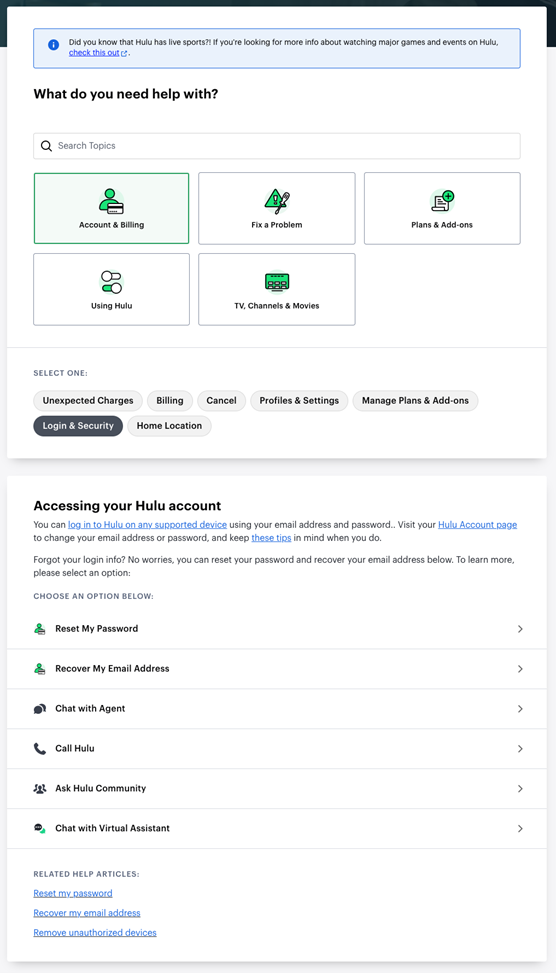This screenshot has width=556, height=973.
Task: Click the icon beside Recover My Email Address
Action: pyautogui.click(x=40, y=668)
